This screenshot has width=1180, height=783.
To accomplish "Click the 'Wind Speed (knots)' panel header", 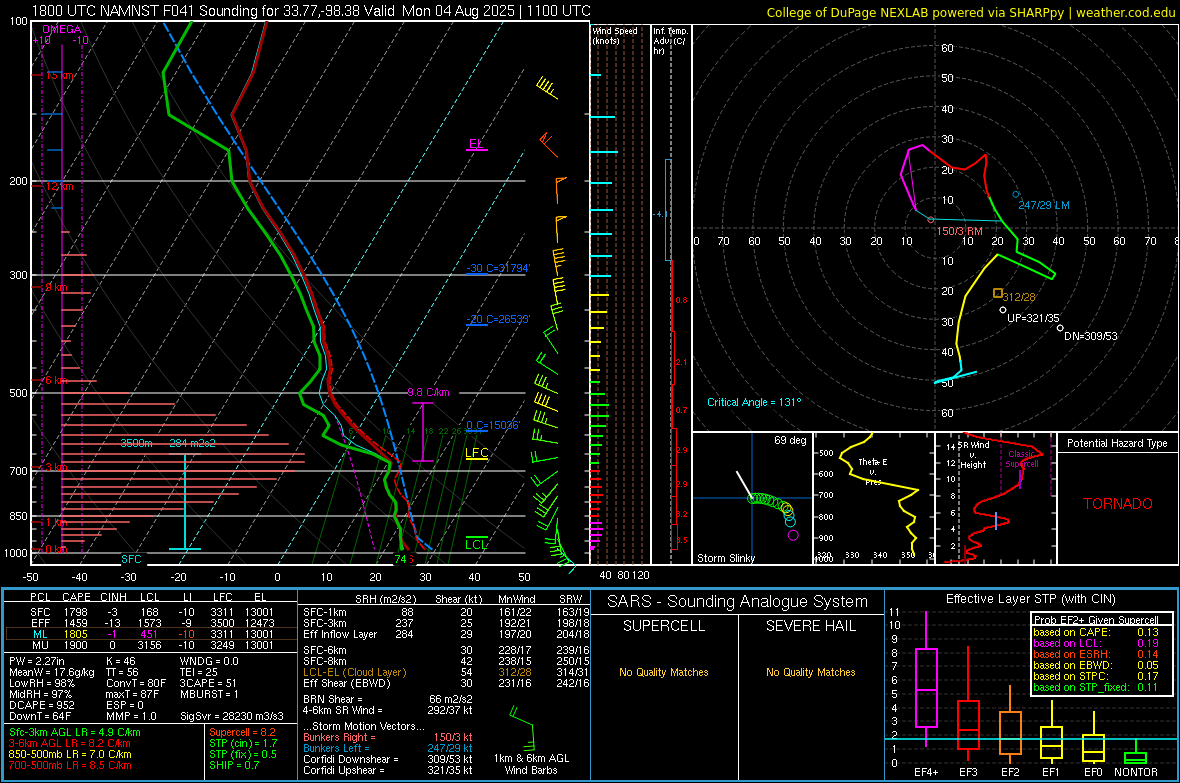I will pyautogui.click(x=615, y=35).
